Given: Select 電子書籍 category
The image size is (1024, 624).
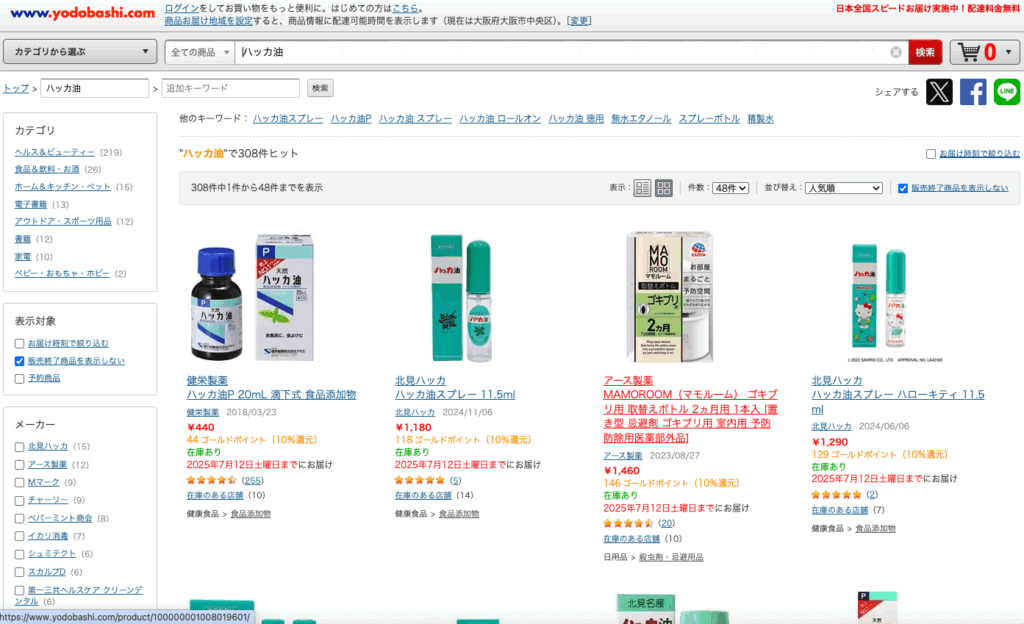Looking at the screenshot, I should pos(31,204).
